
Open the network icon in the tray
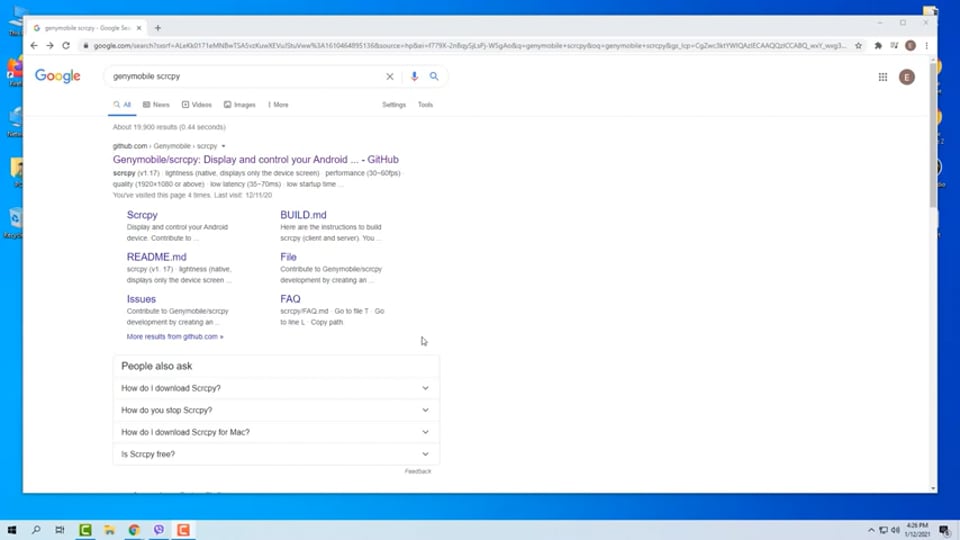click(883, 530)
